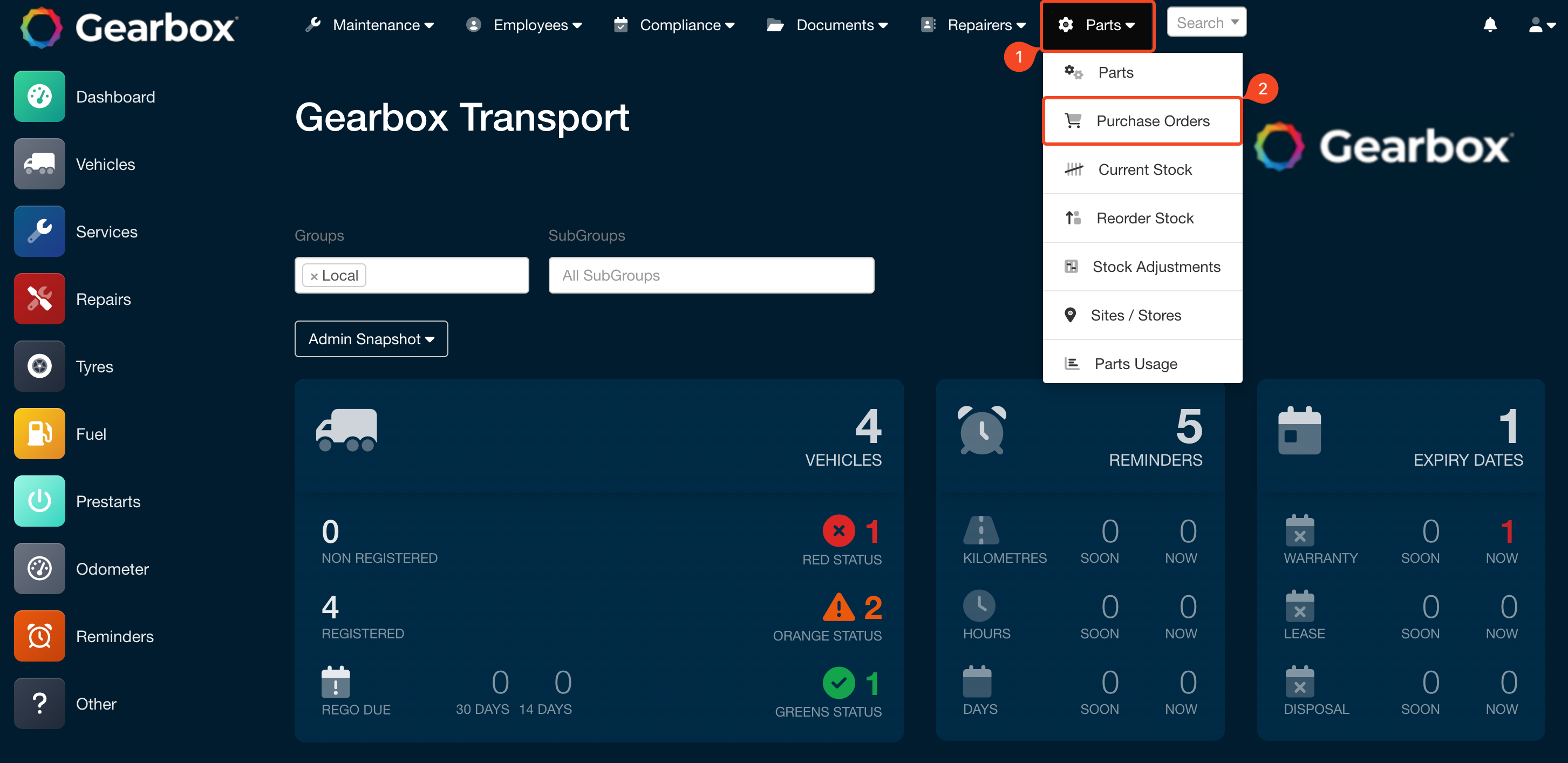1568x763 pixels.
Task: Open the Admin Snapshot dropdown
Action: 371,338
